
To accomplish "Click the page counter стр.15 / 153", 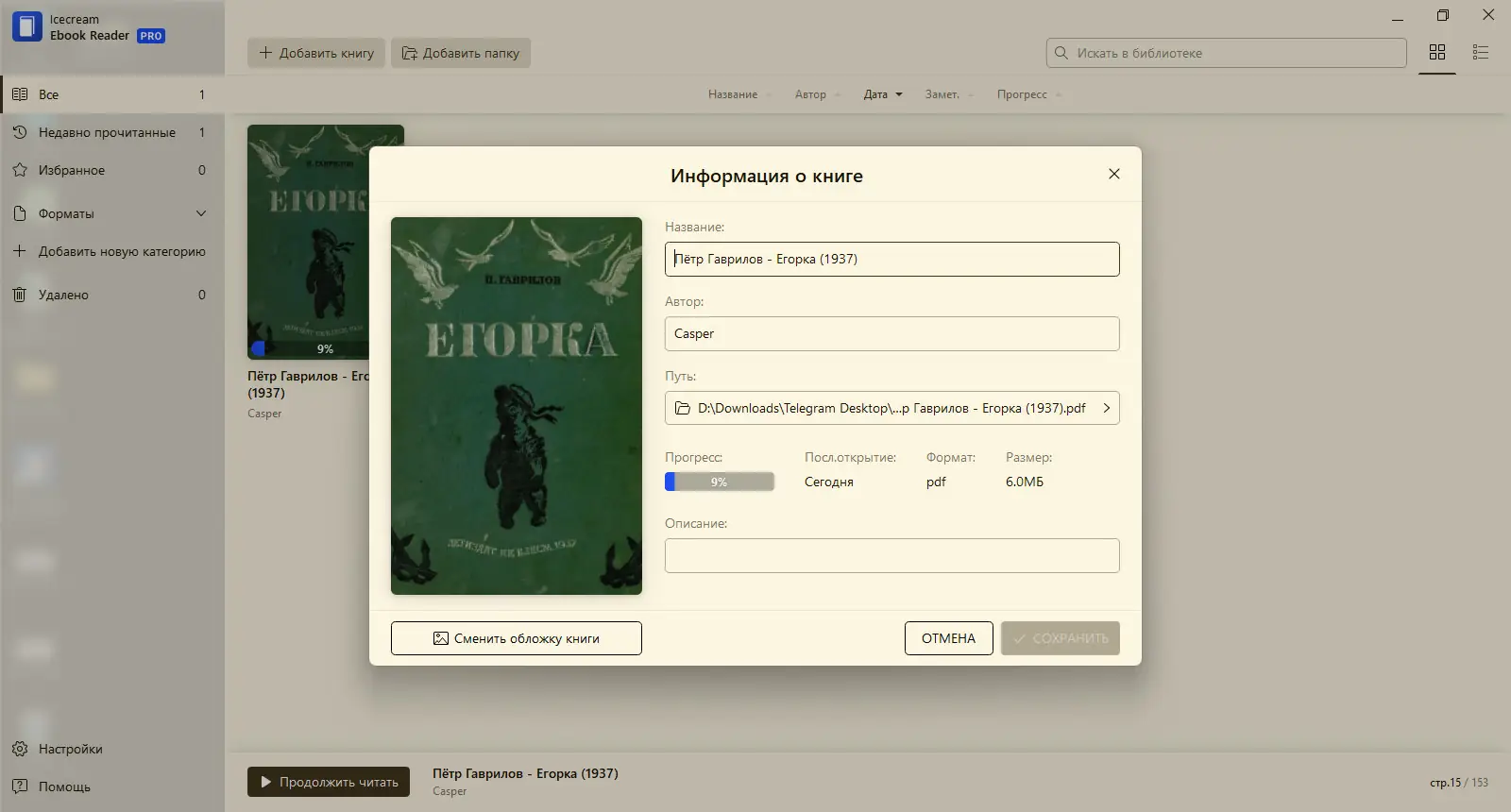I will [1459, 783].
